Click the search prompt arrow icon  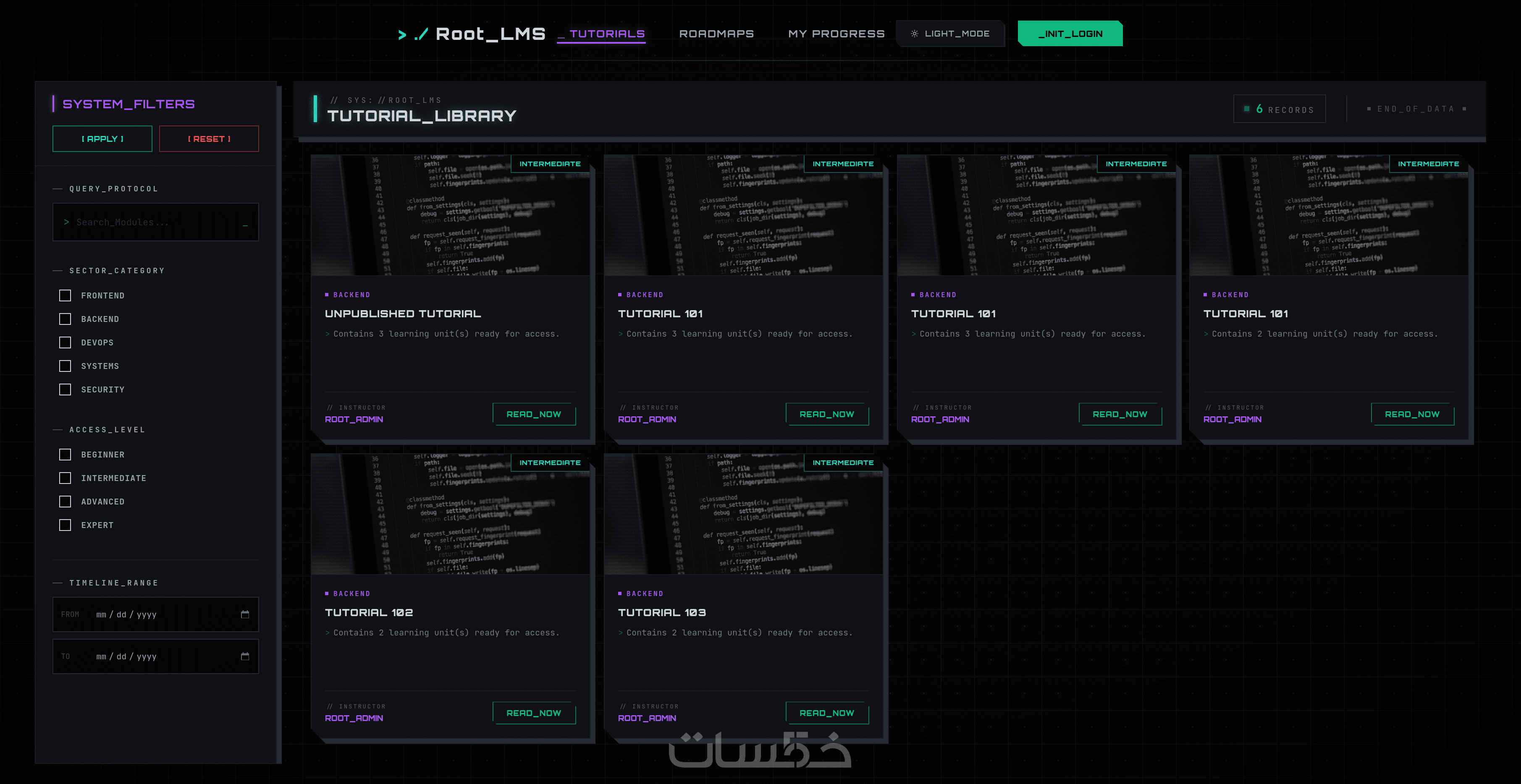pyautogui.click(x=67, y=222)
